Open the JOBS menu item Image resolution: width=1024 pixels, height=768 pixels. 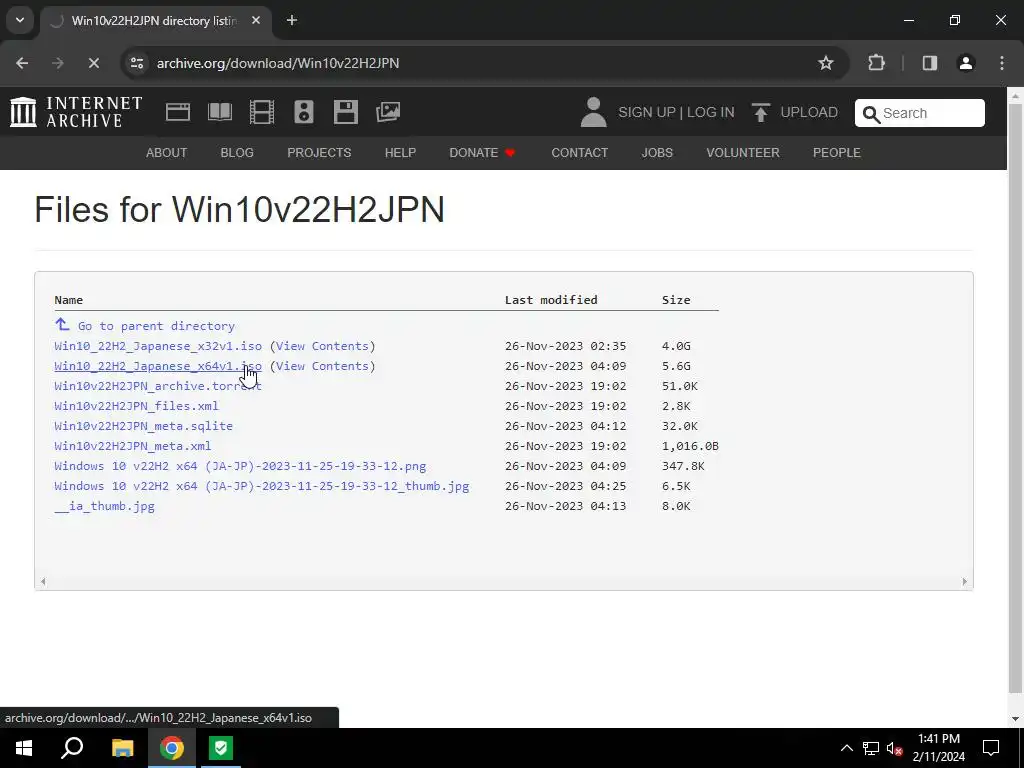point(657,153)
